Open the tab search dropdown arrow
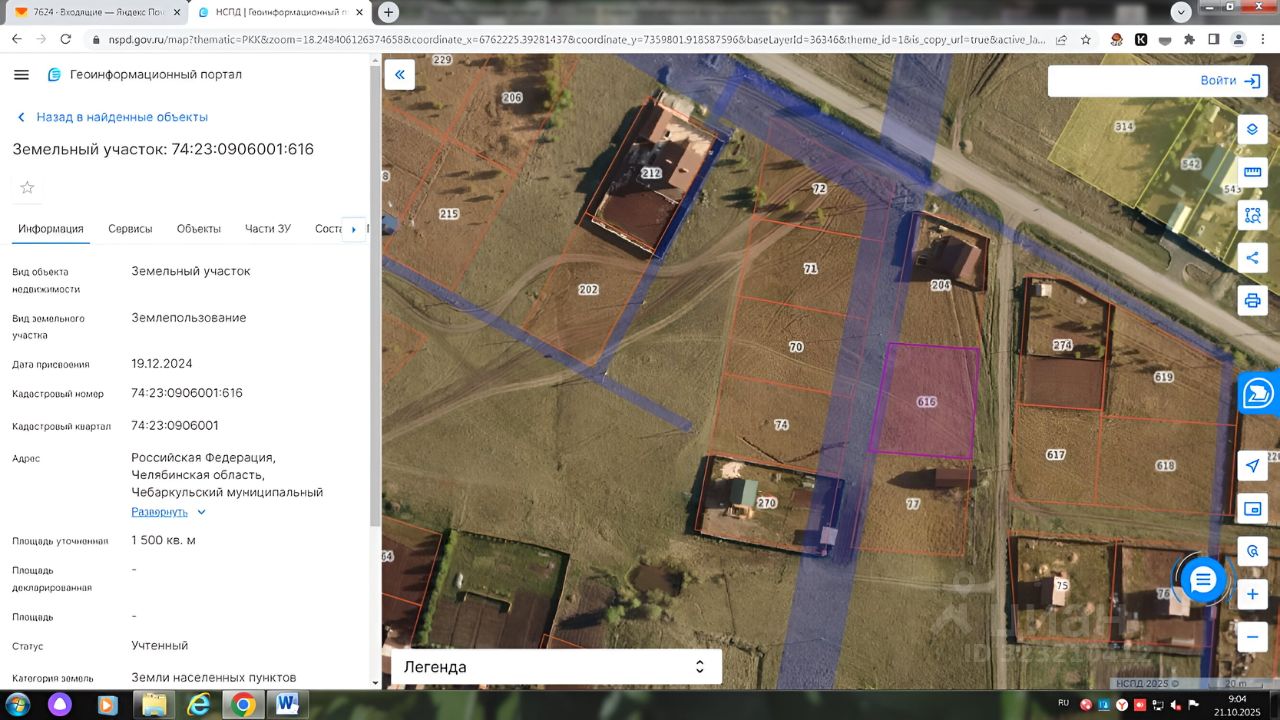This screenshot has width=1280, height=720. point(1181,12)
